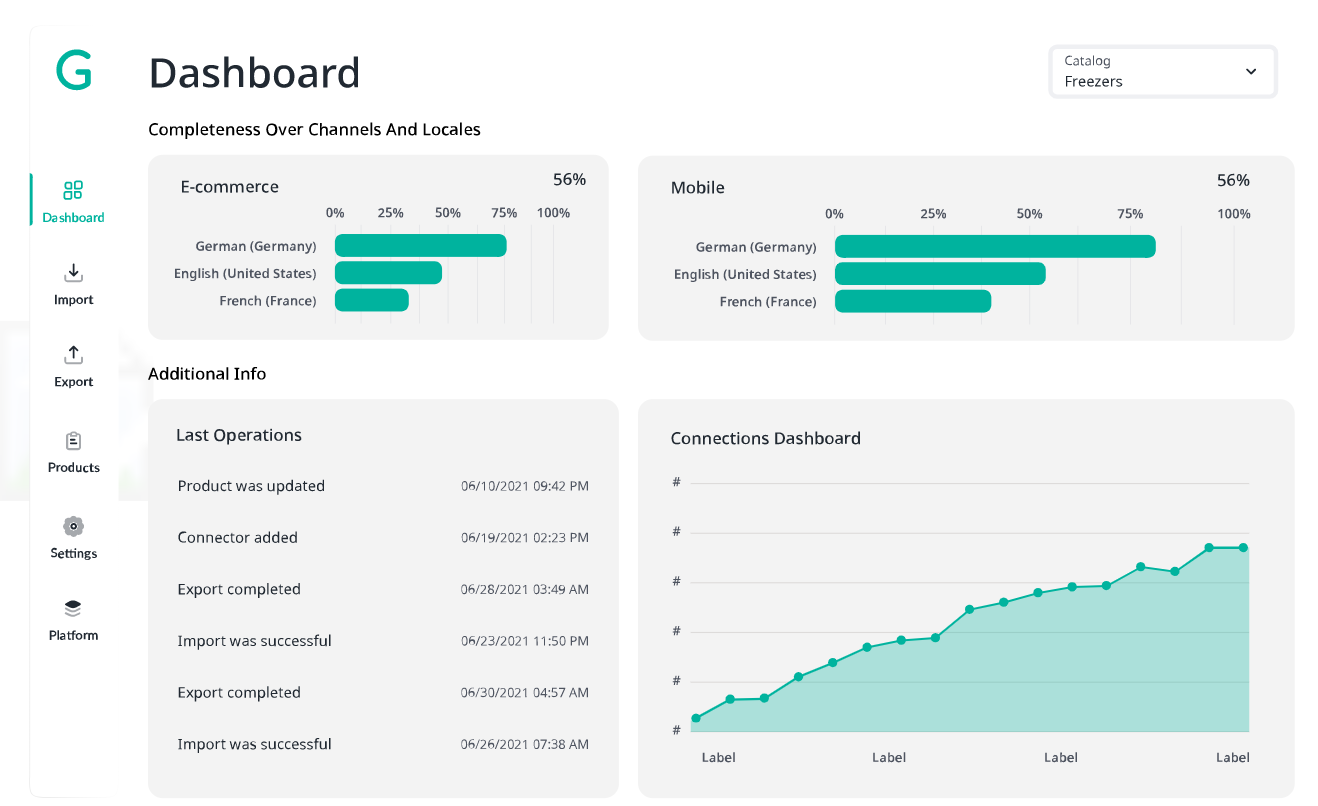Click the chevron arrow in the Catalog selector

pyautogui.click(x=1250, y=72)
